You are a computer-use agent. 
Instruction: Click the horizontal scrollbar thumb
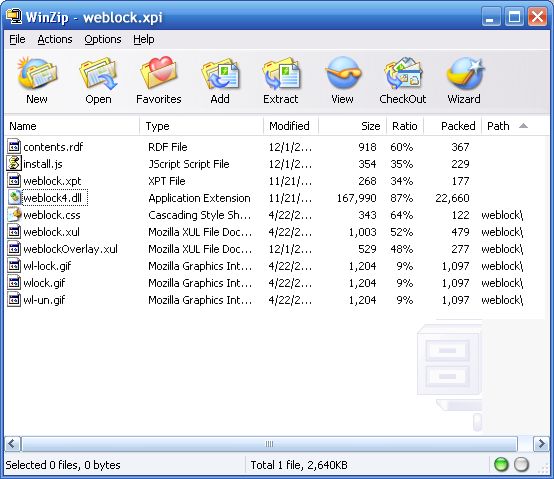pos(269,444)
